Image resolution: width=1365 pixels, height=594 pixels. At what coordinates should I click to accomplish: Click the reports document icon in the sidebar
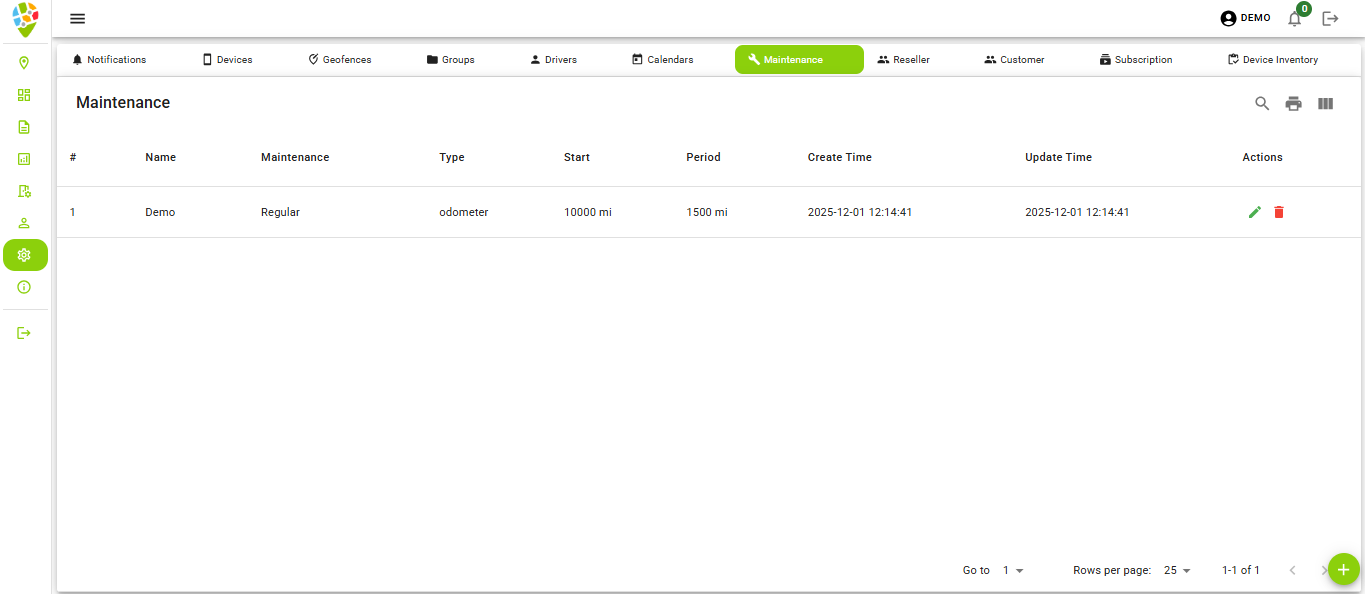click(x=24, y=127)
